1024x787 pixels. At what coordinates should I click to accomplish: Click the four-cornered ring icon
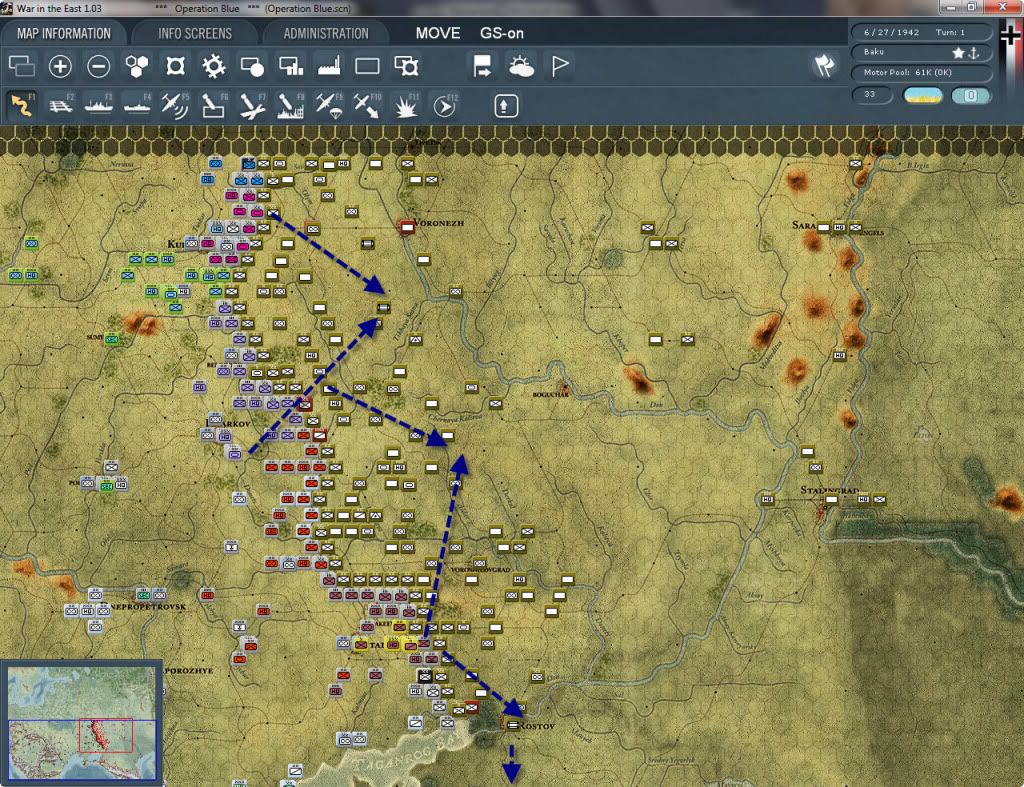175,66
